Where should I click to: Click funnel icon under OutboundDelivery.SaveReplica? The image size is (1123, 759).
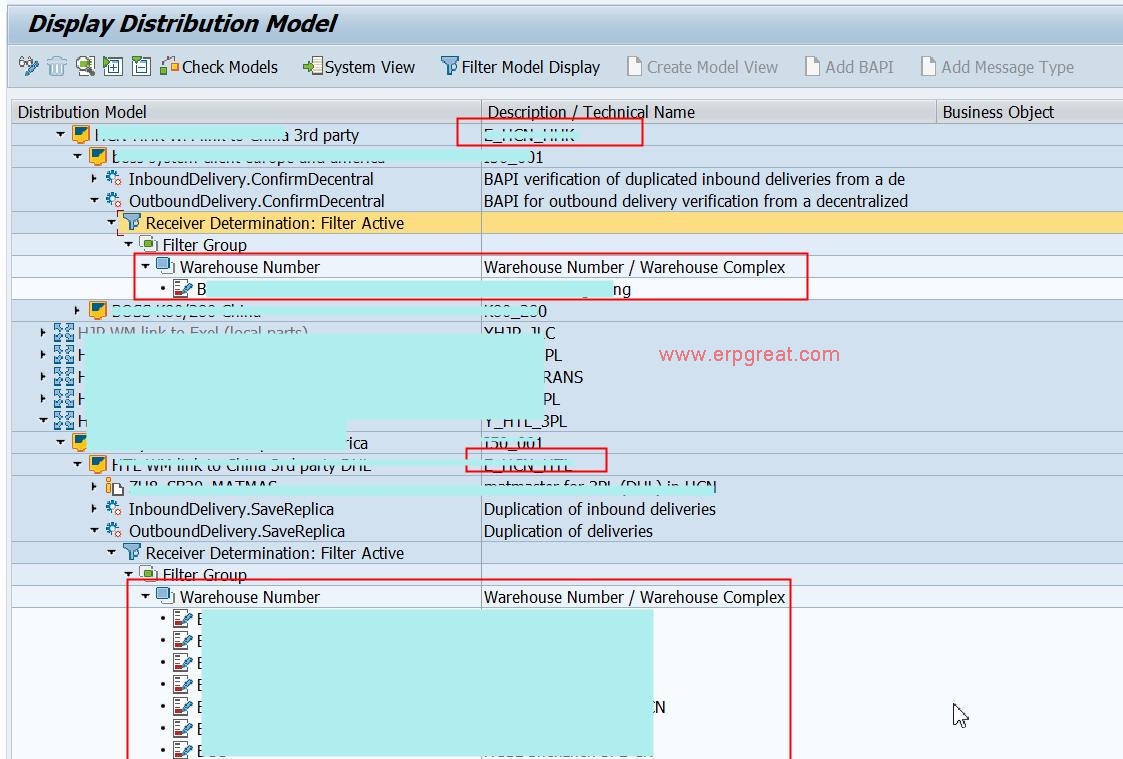[x=132, y=553]
